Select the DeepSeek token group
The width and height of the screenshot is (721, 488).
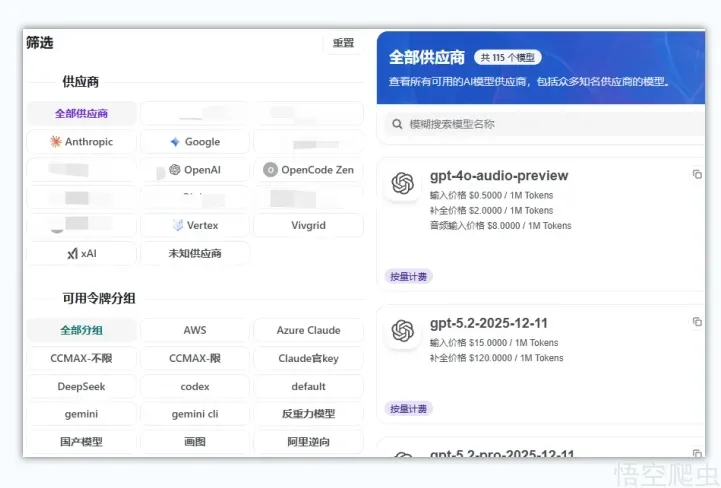point(81,386)
